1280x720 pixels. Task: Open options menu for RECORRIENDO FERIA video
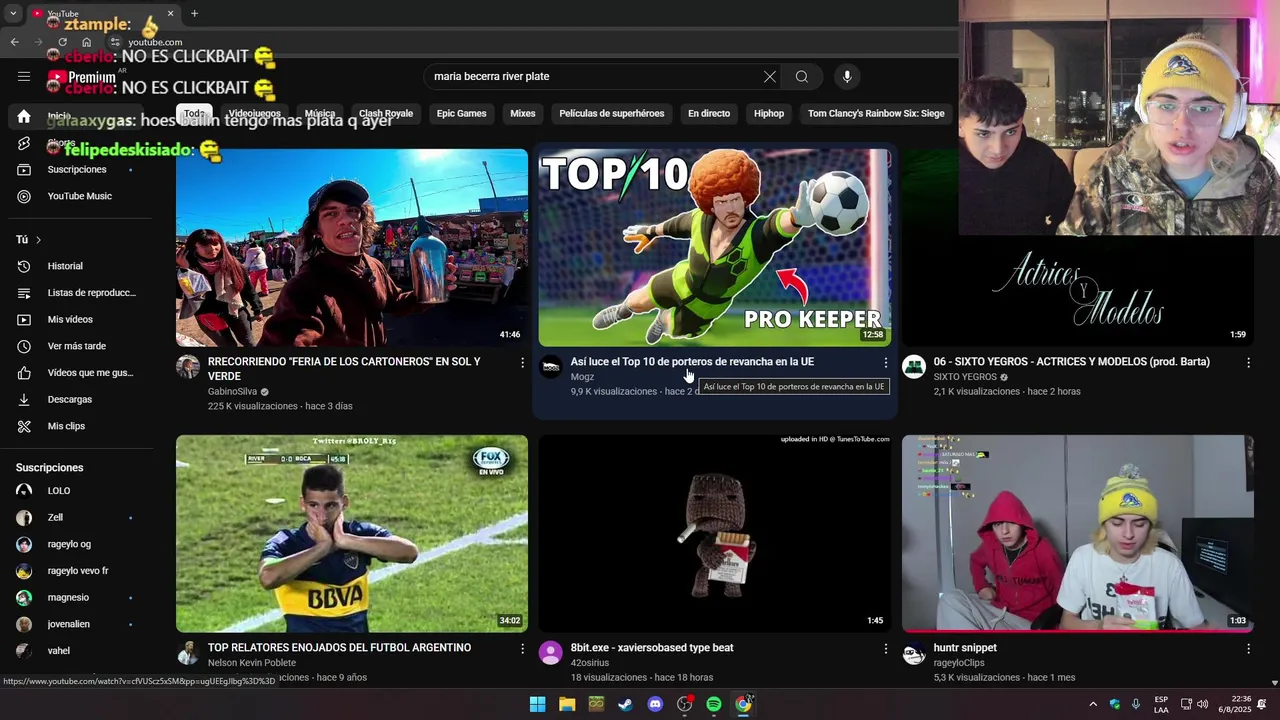(x=522, y=363)
